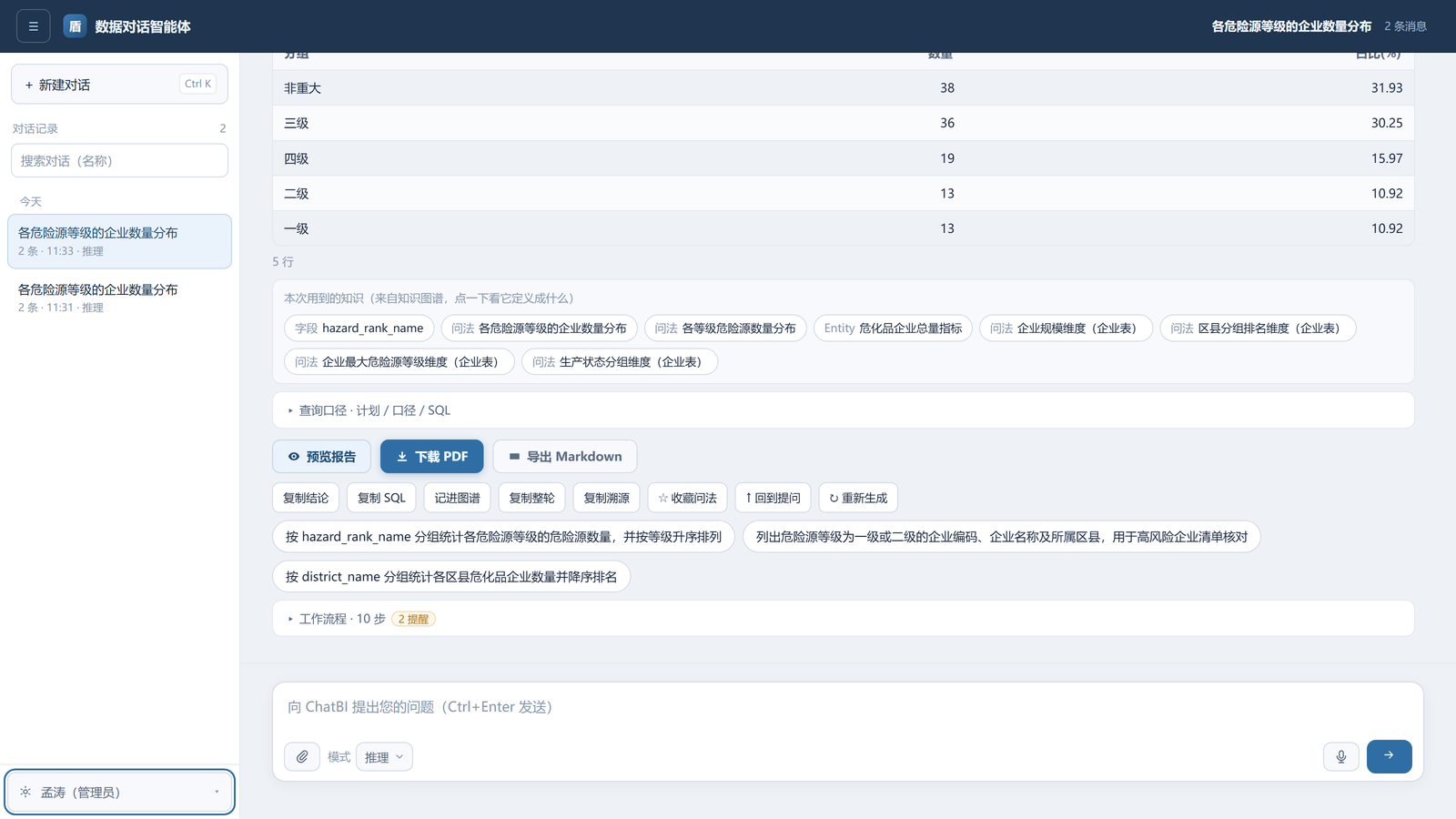Image resolution: width=1456 pixels, height=819 pixels.
Task: Click the 复制溯源 button
Action: point(606,498)
